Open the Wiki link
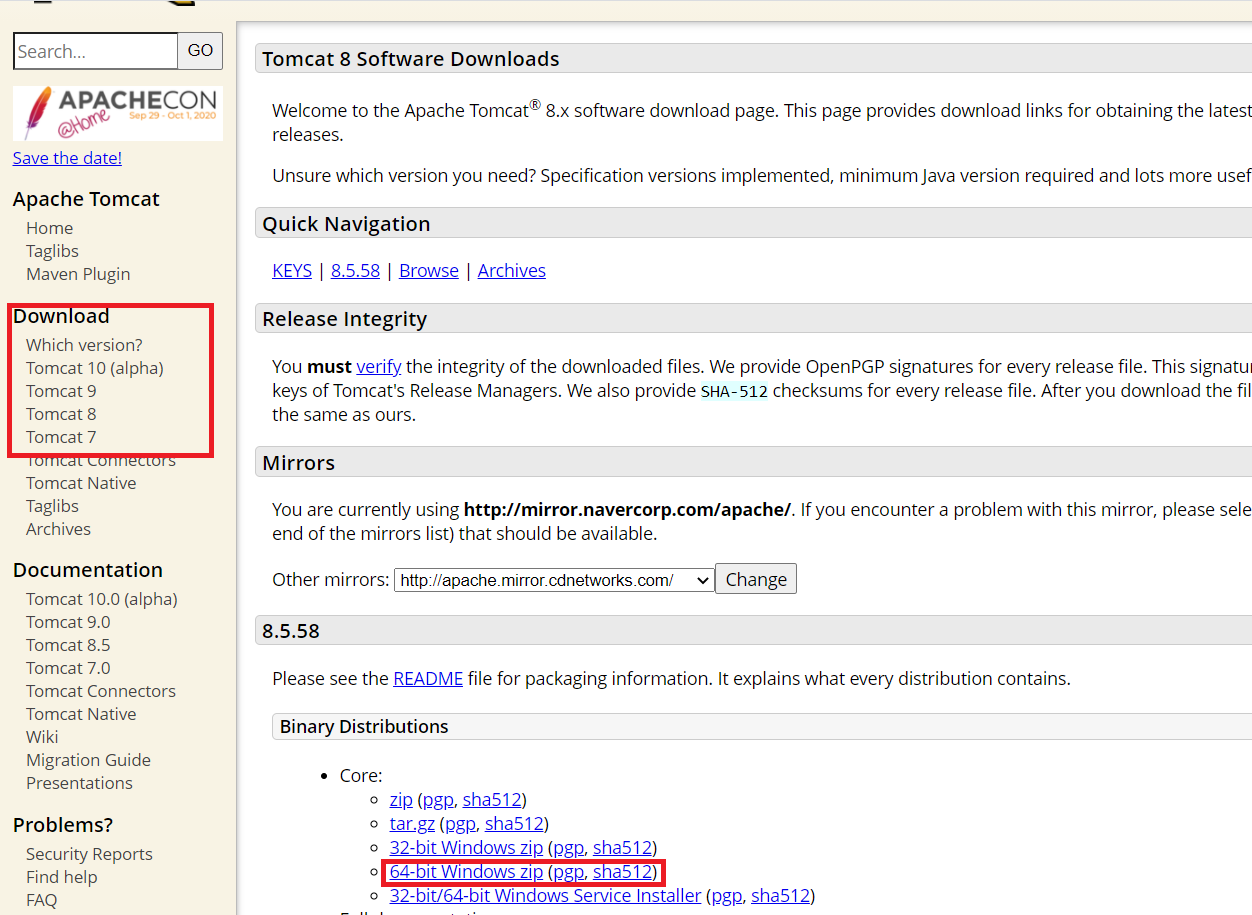Screen dimensions: 1252x915 click(42, 737)
